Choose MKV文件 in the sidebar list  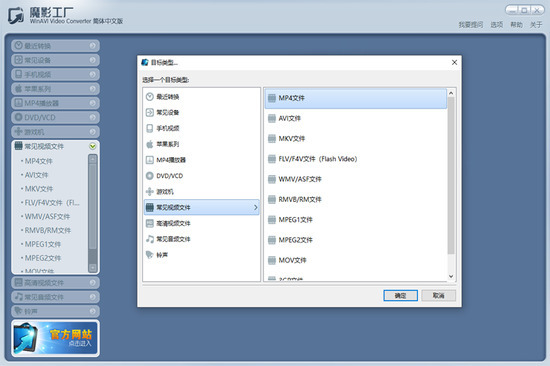[39, 189]
